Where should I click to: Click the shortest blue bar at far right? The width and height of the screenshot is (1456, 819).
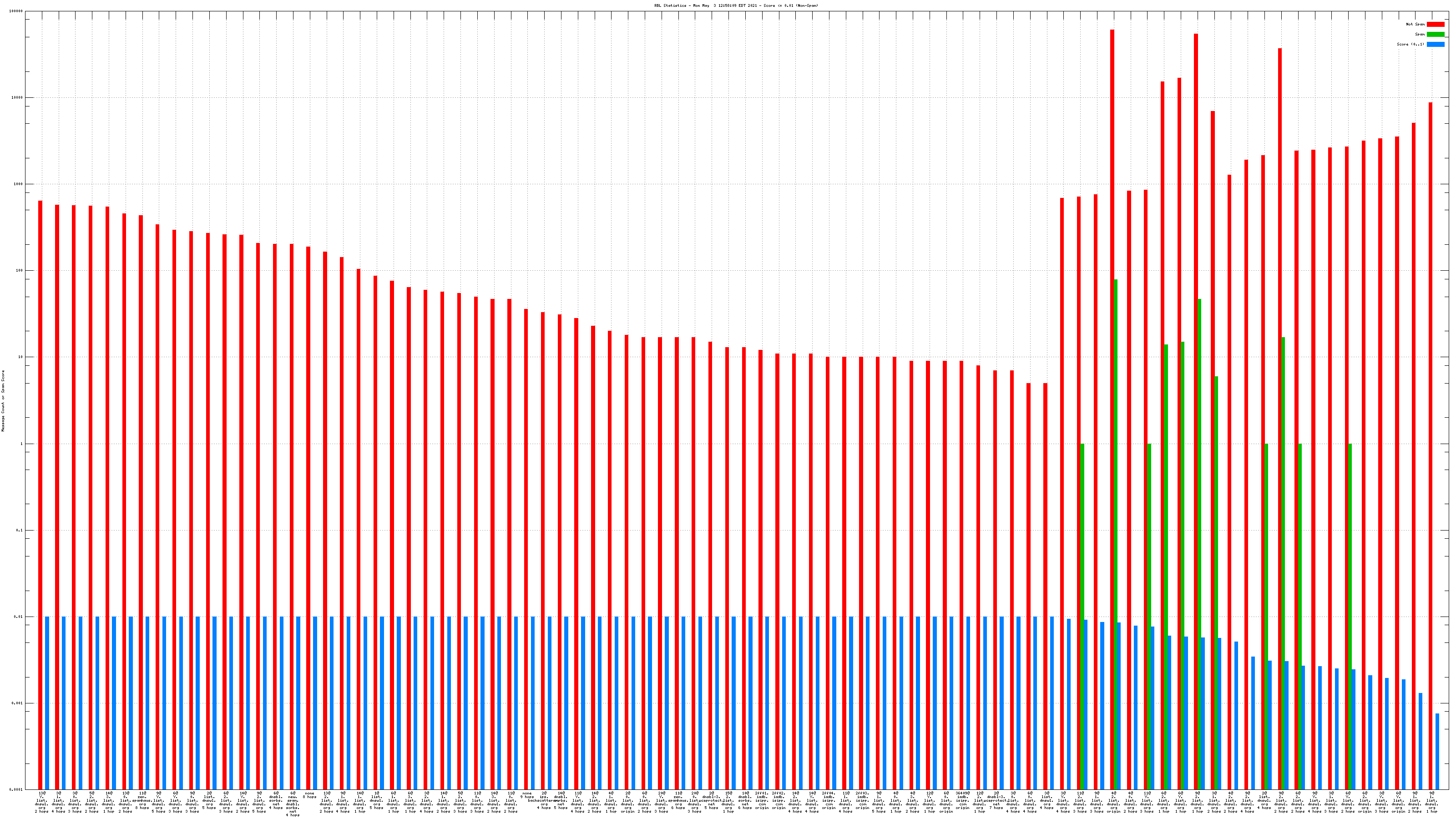pos(1437,751)
